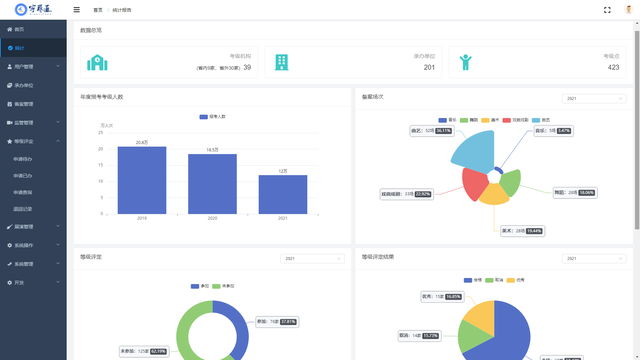Click the bottom gear icon in sidebar

(x=9, y=282)
